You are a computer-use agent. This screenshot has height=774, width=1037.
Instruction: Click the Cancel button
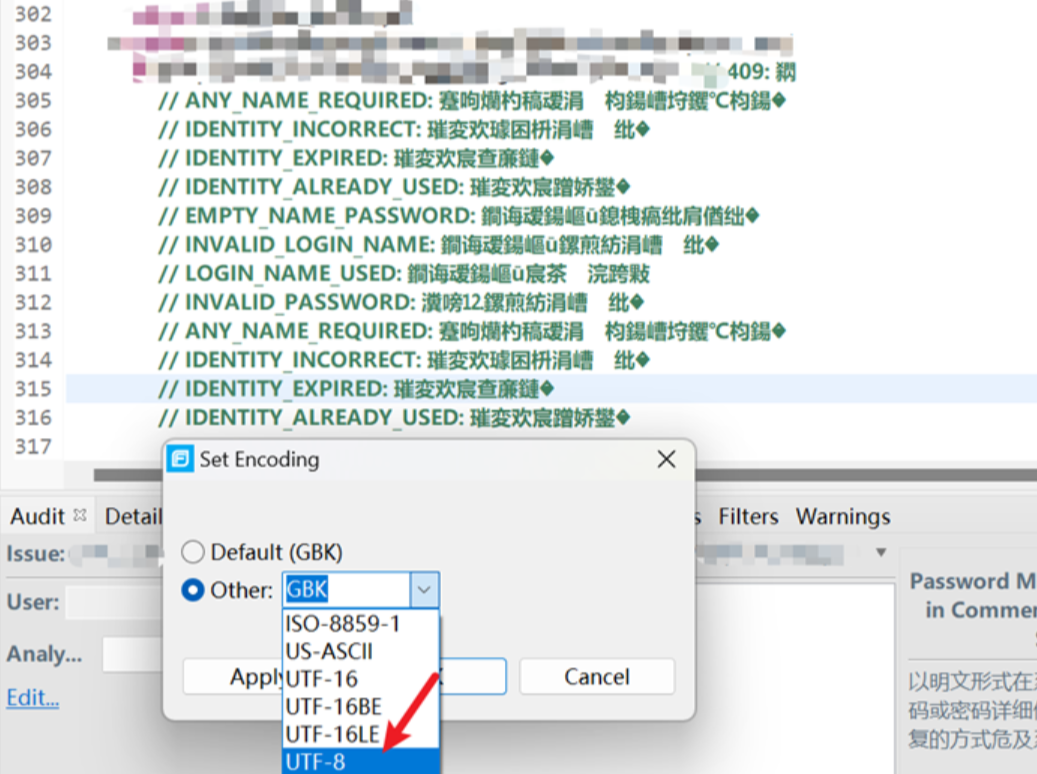click(x=597, y=676)
